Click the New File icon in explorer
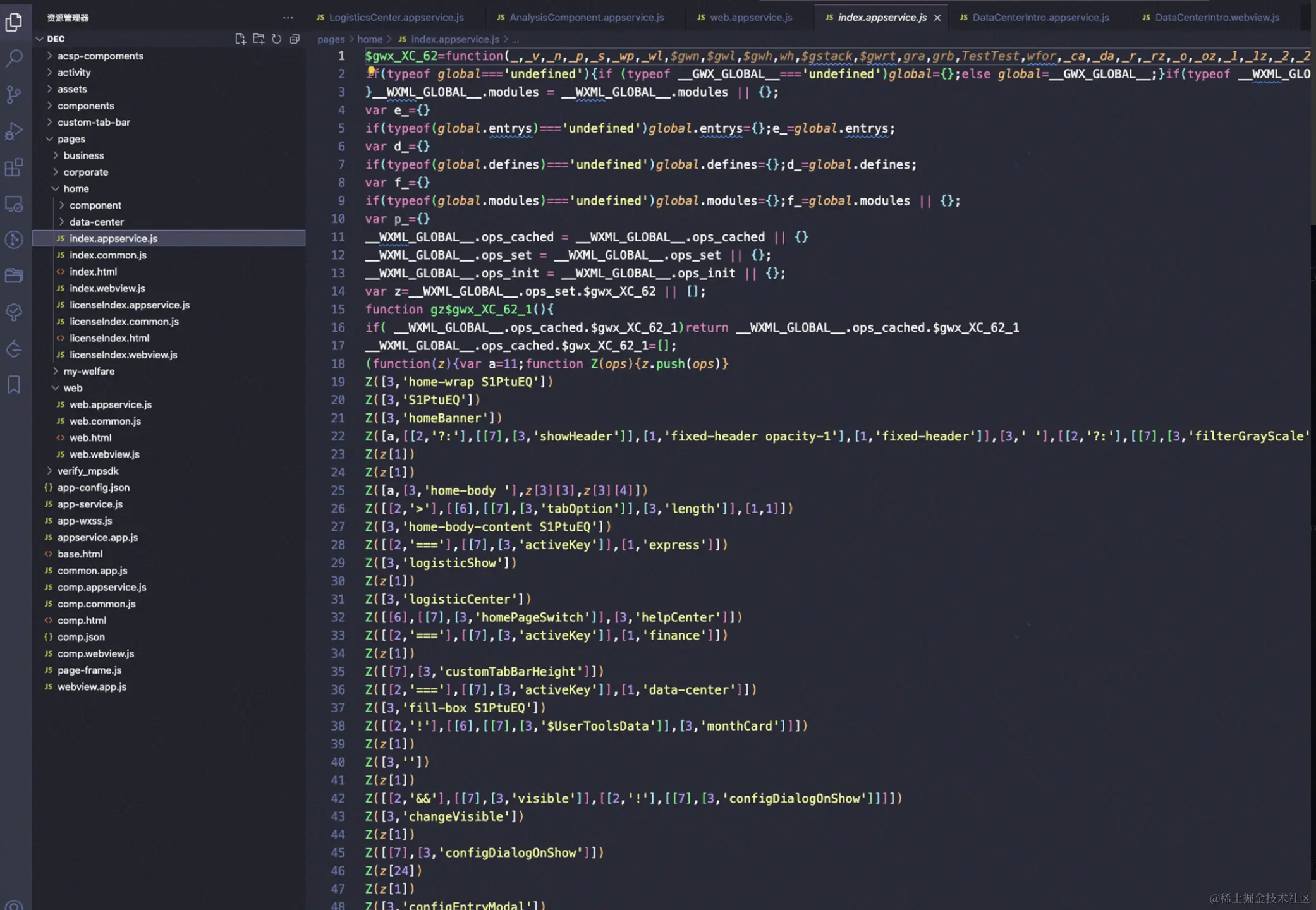Image resolution: width=1316 pixels, height=910 pixels. 240,39
